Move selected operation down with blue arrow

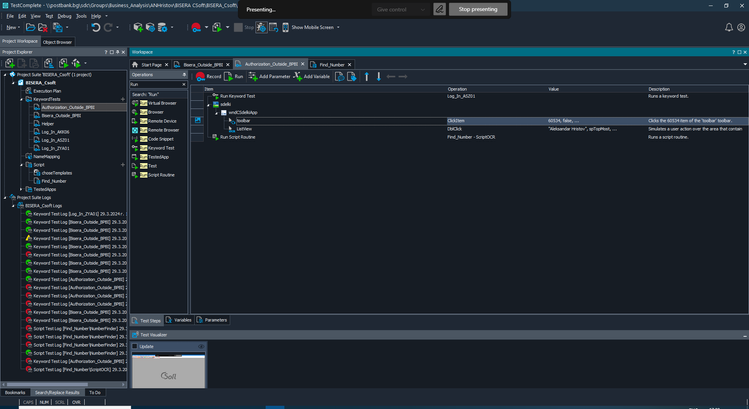click(x=378, y=76)
